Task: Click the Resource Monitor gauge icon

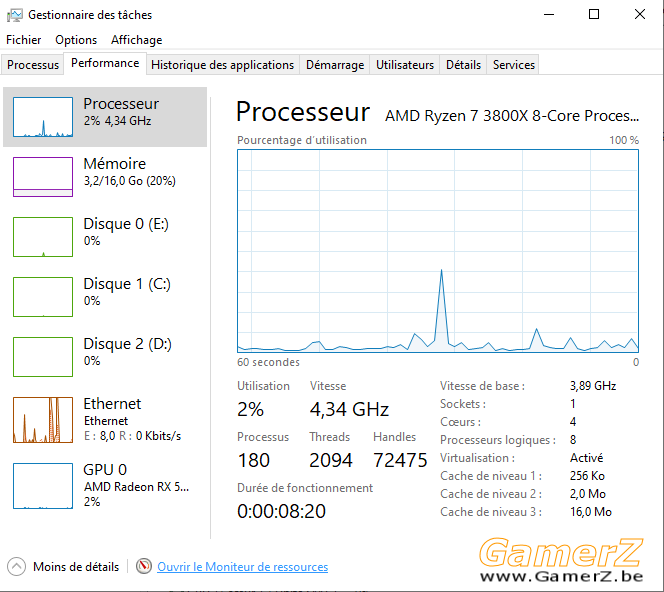Action: 144,566
